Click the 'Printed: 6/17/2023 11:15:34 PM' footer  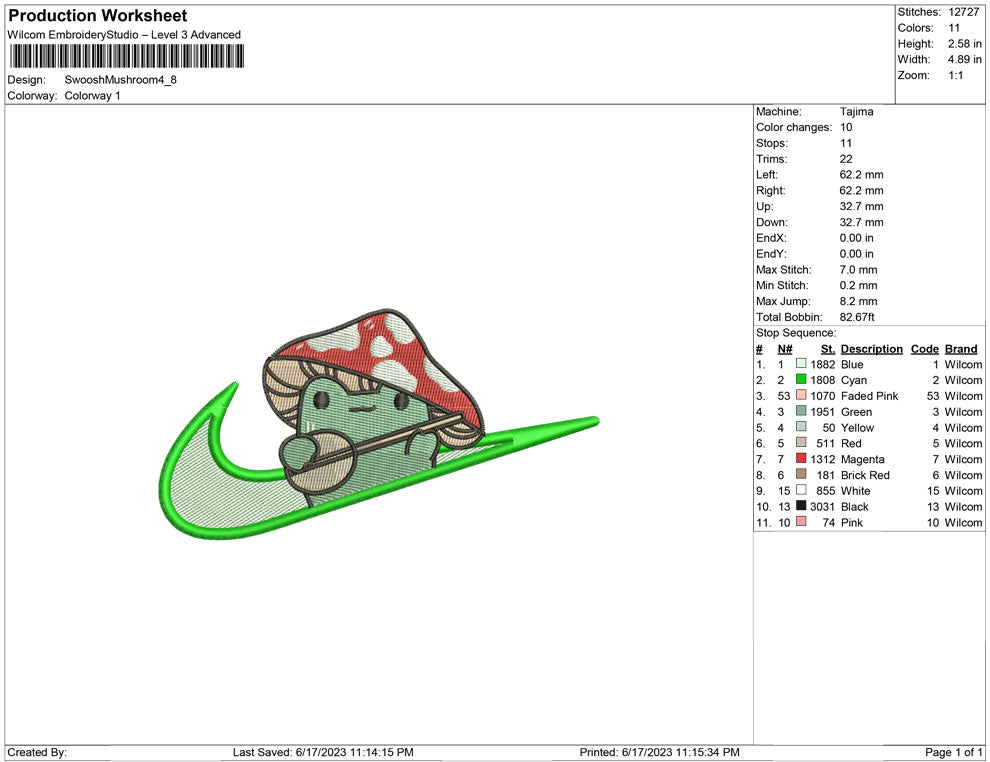pos(660,752)
